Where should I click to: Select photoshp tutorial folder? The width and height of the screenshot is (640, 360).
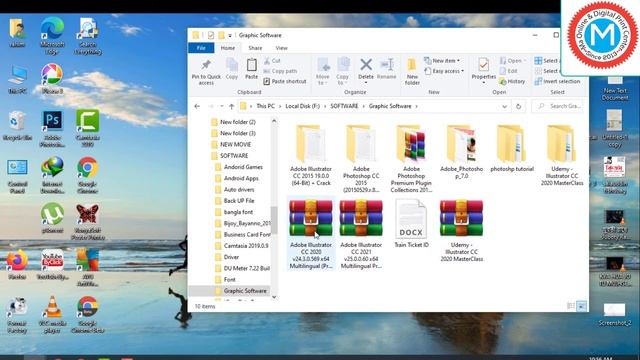(x=512, y=149)
